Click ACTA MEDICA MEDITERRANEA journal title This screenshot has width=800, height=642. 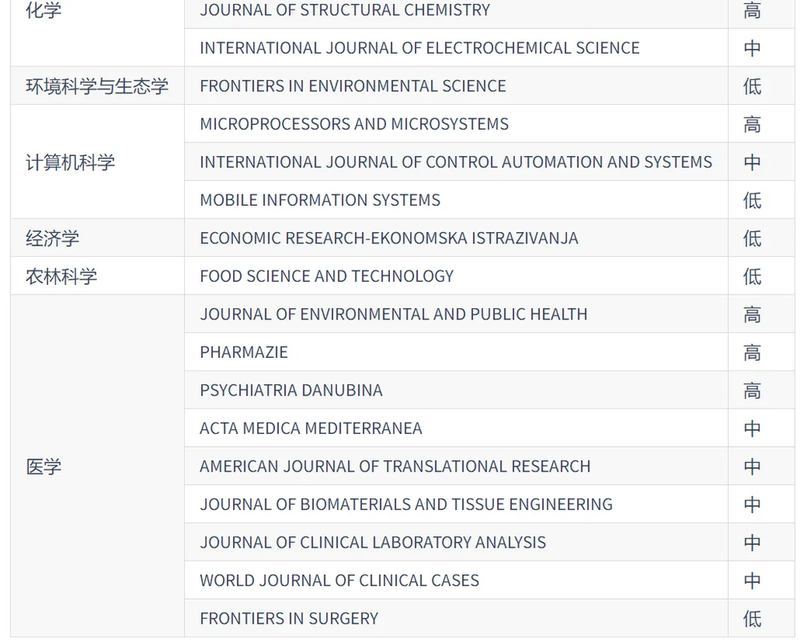tap(311, 428)
